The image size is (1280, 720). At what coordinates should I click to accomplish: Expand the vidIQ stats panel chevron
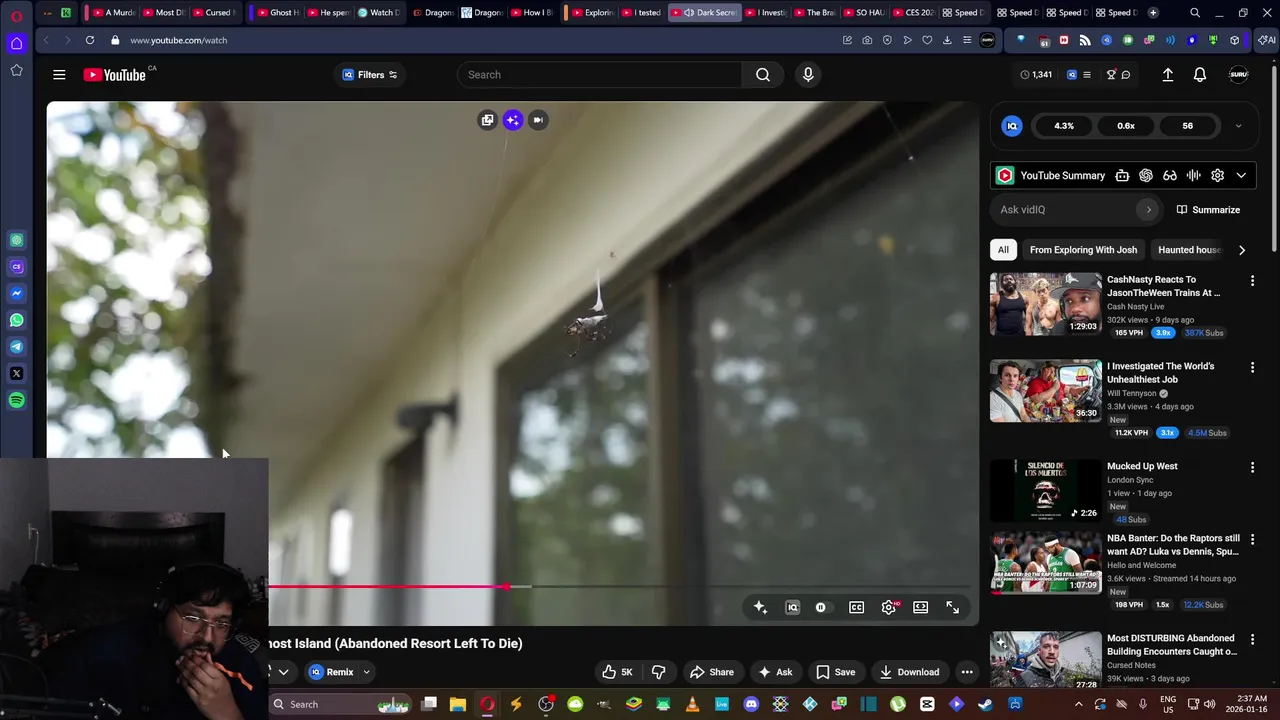(x=1238, y=126)
